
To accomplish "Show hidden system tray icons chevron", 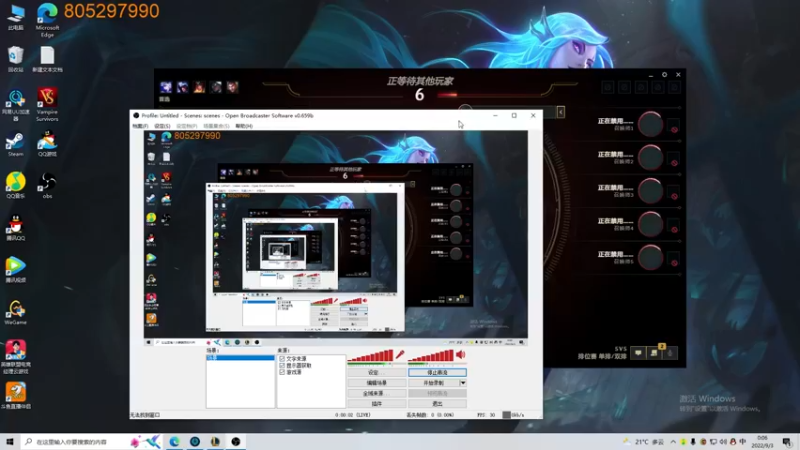I will coord(673,441).
